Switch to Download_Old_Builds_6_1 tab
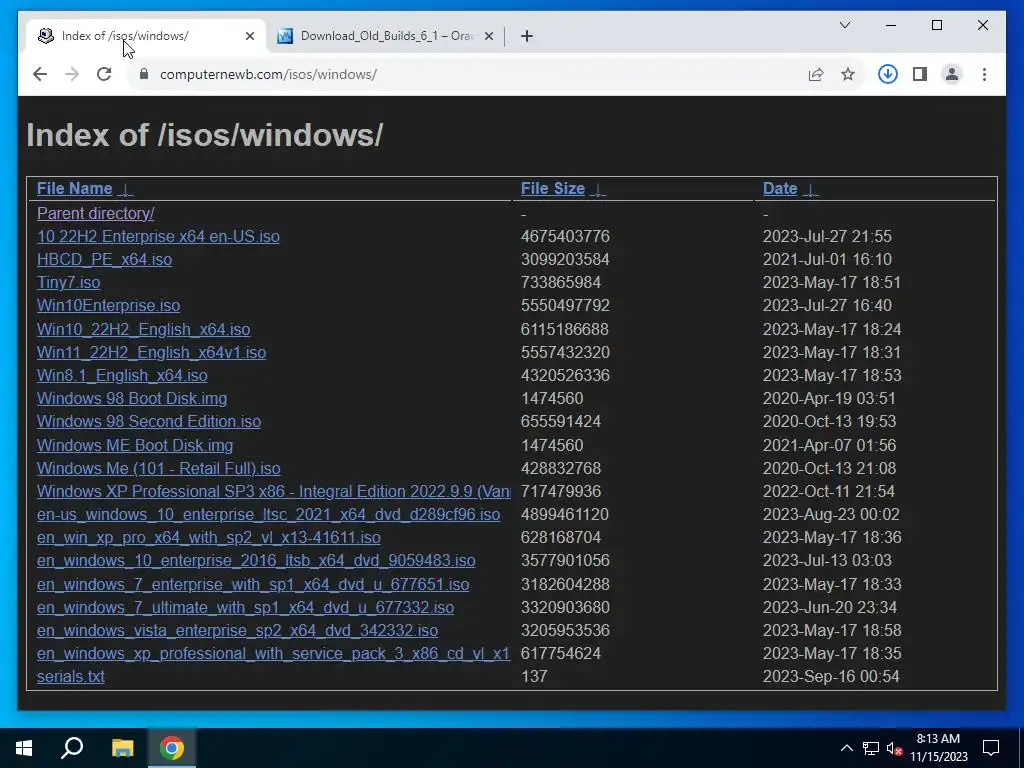 pyautogui.click(x=385, y=36)
